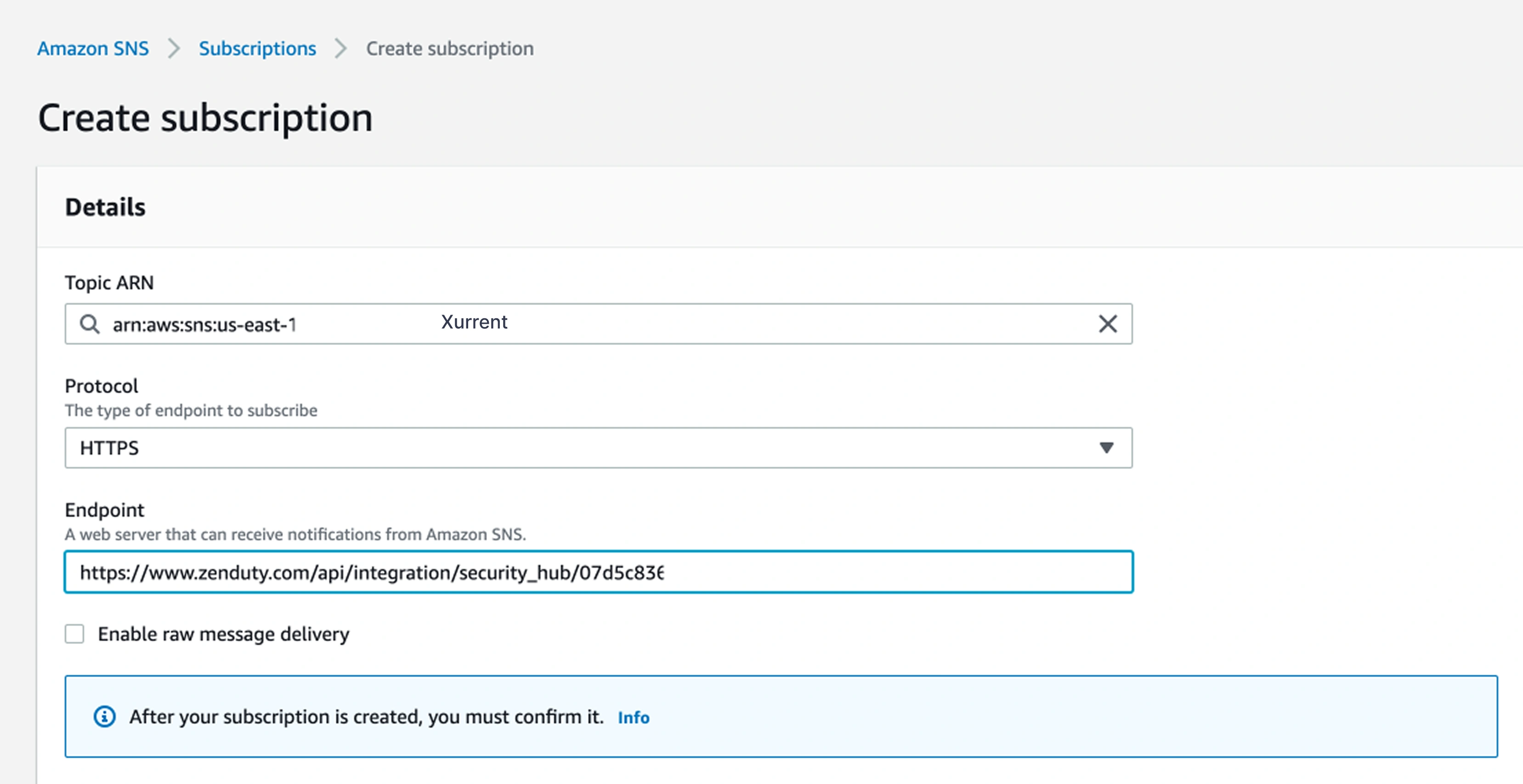Open the Protocol dropdown arrow

(x=1106, y=448)
